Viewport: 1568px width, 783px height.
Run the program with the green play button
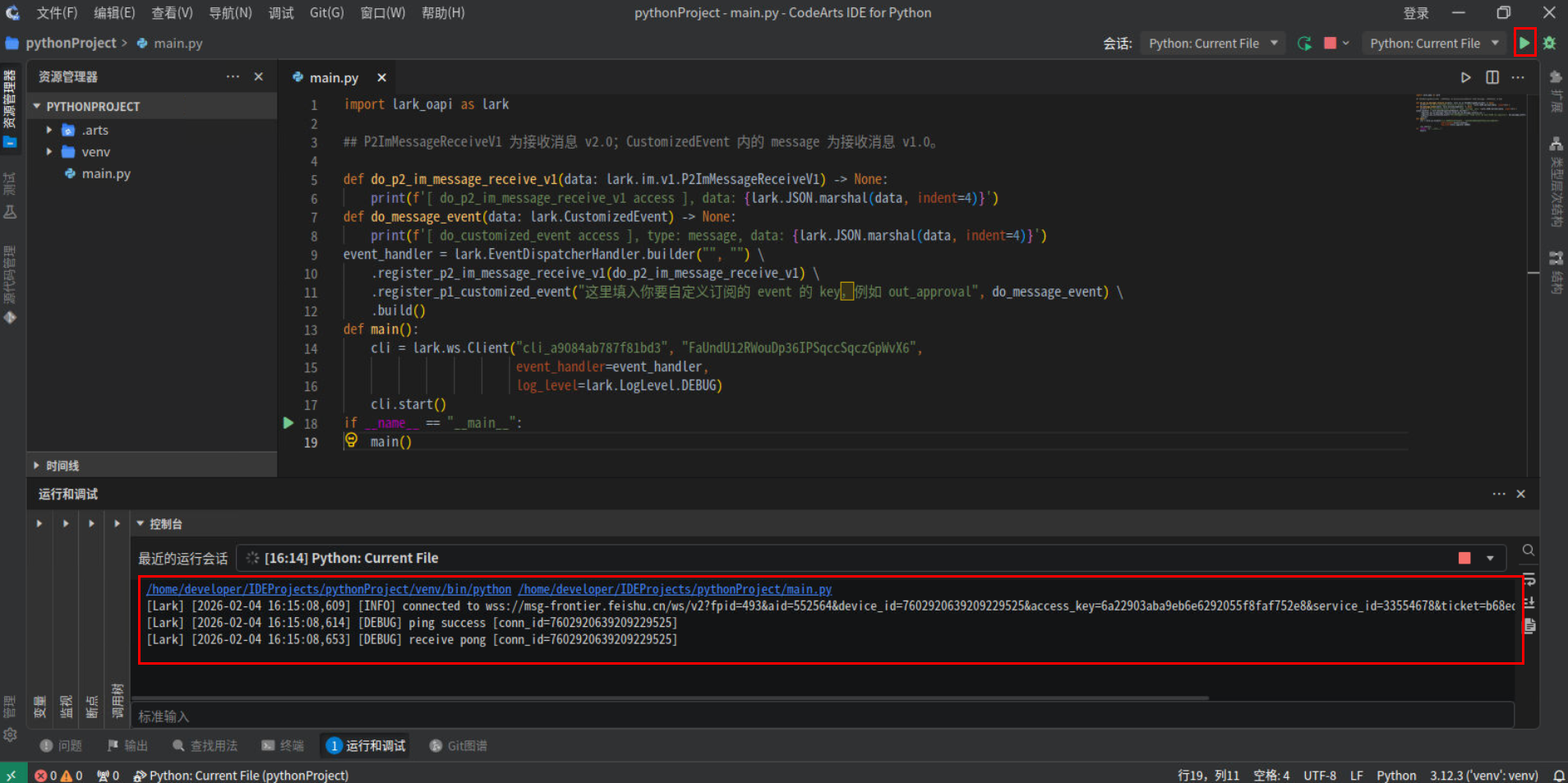coord(1524,43)
